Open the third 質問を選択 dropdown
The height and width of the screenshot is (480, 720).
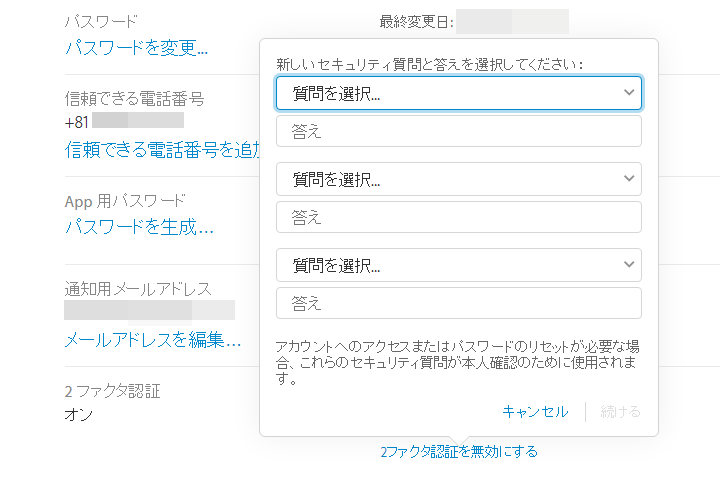click(x=458, y=265)
